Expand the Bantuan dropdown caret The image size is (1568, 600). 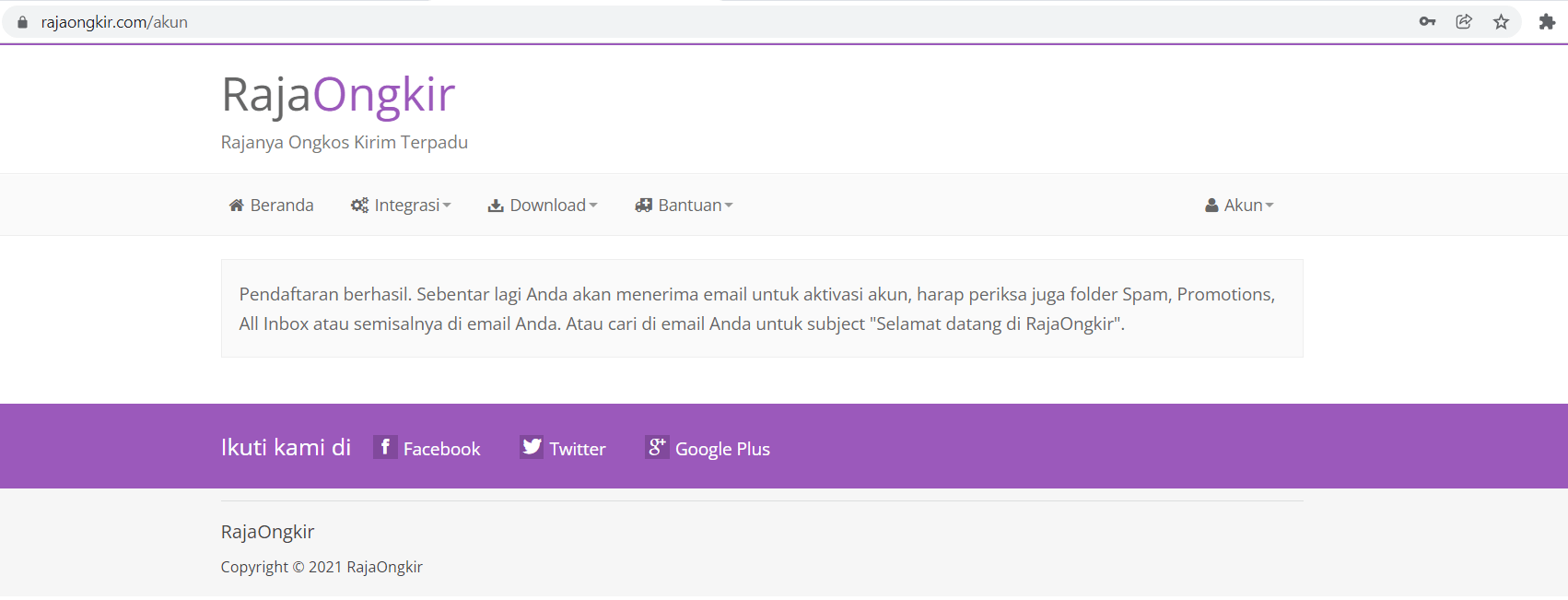(729, 206)
